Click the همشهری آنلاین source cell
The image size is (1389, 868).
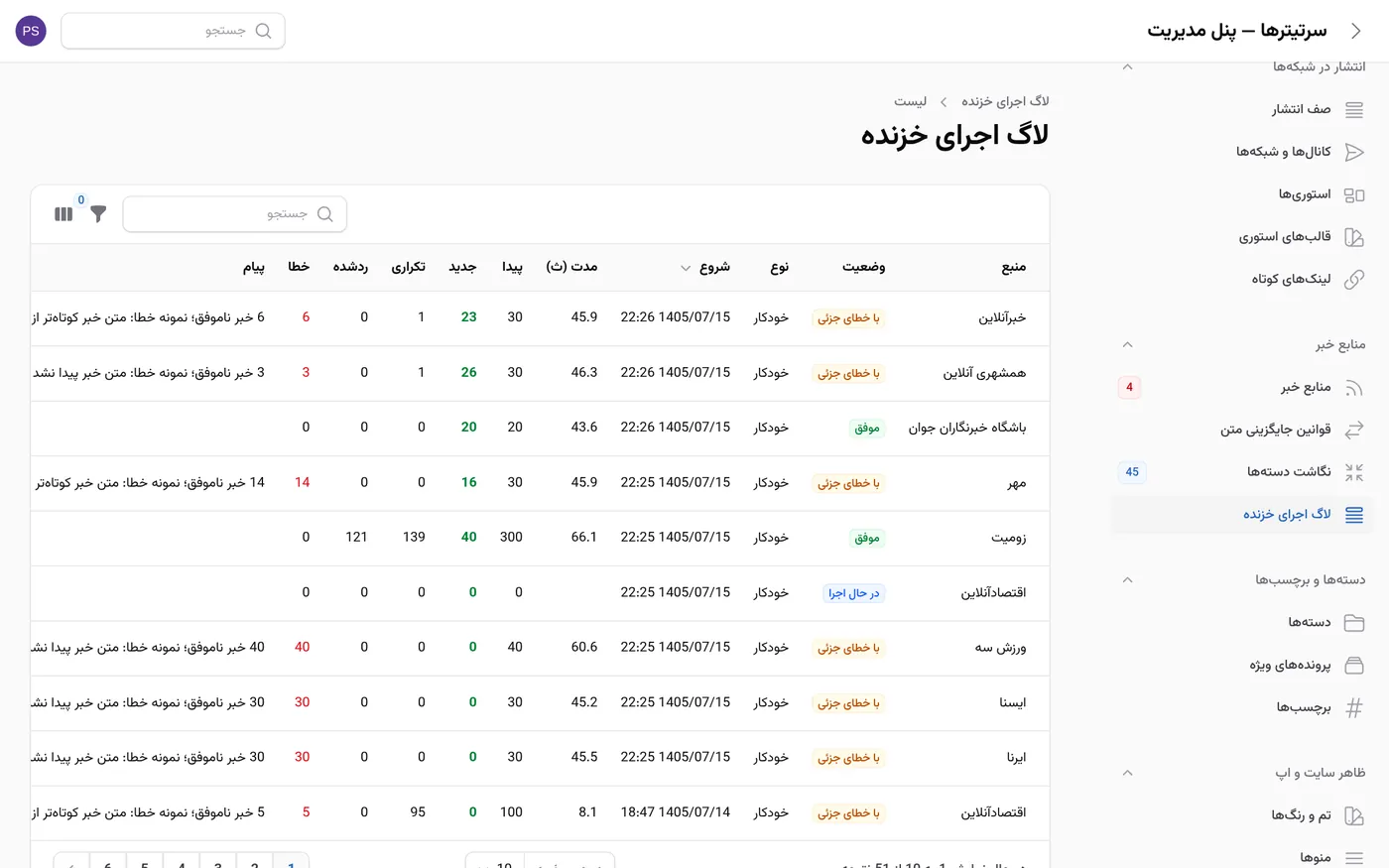coord(984,373)
